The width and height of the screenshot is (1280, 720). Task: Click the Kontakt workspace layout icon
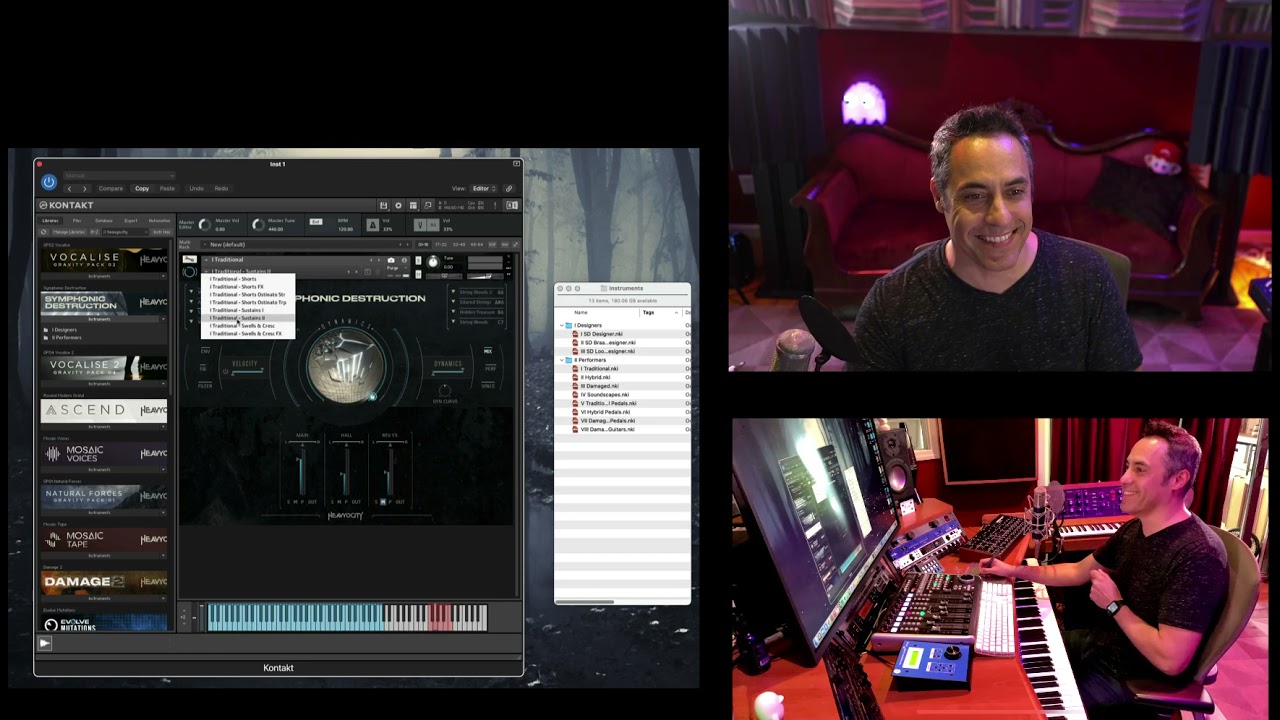[x=413, y=205]
